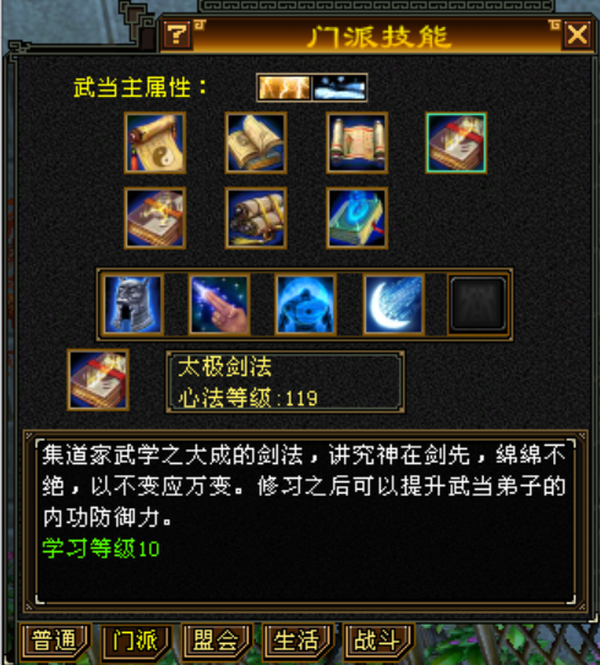Activate the crescent moon skill

click(x=393, y=304)
